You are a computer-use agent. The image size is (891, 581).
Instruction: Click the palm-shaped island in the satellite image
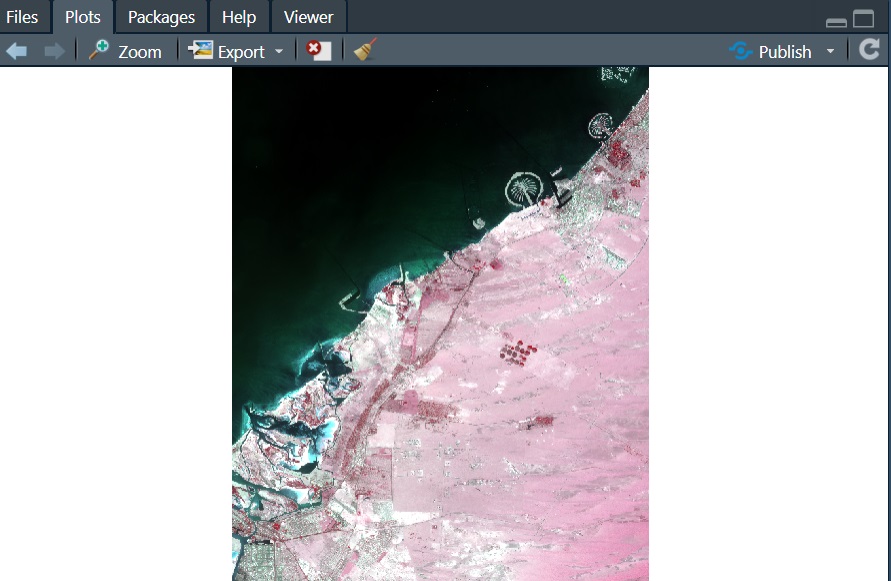[523, 187]
